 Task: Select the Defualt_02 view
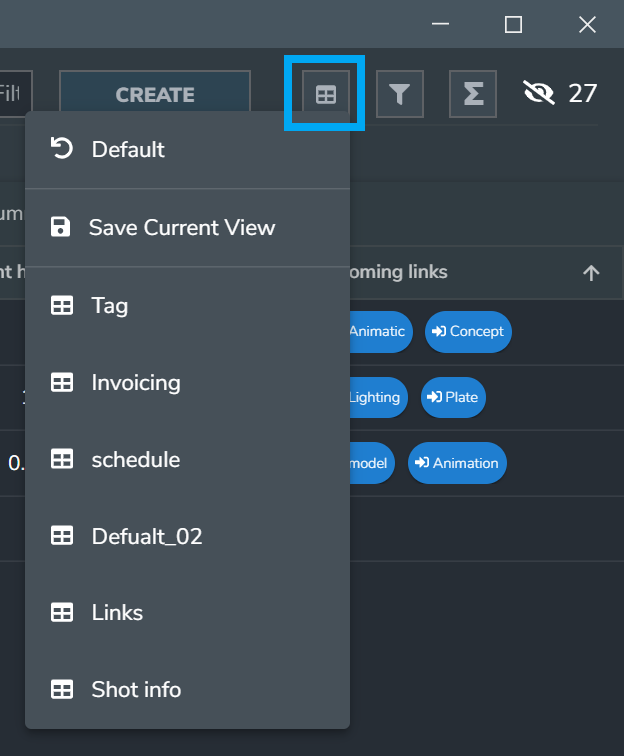[x=146, y=537]
